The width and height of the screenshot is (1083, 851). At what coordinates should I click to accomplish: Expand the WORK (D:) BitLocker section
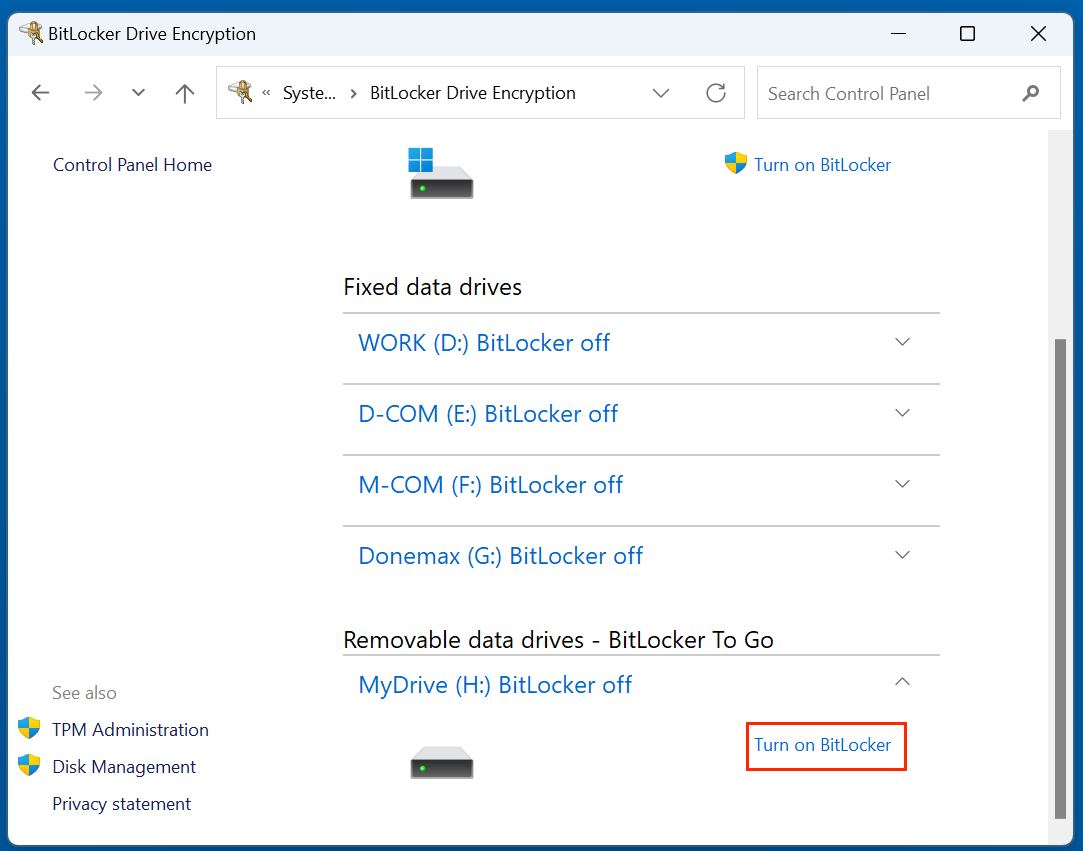[903, 341]
